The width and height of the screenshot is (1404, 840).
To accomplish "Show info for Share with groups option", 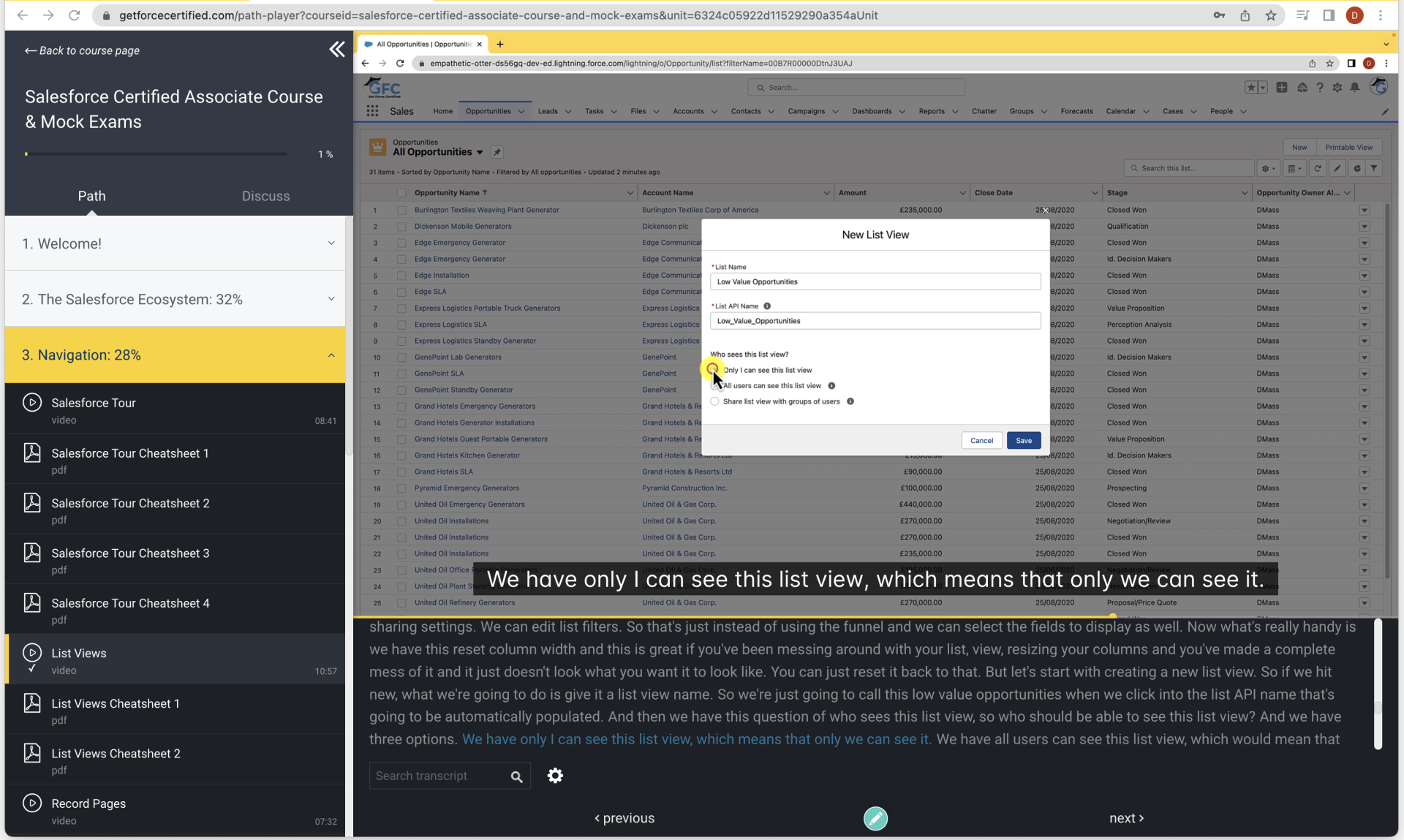I will click(850, 401).
